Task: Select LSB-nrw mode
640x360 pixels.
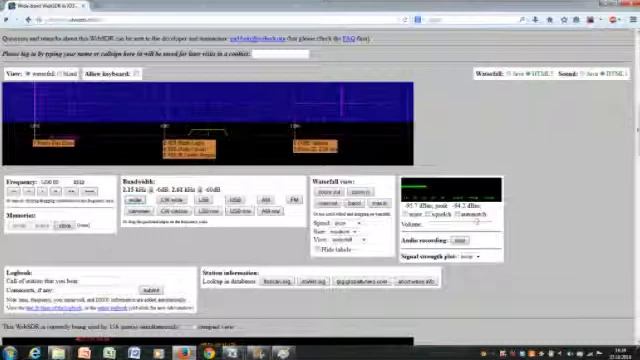Action: [x=208, y=211]
